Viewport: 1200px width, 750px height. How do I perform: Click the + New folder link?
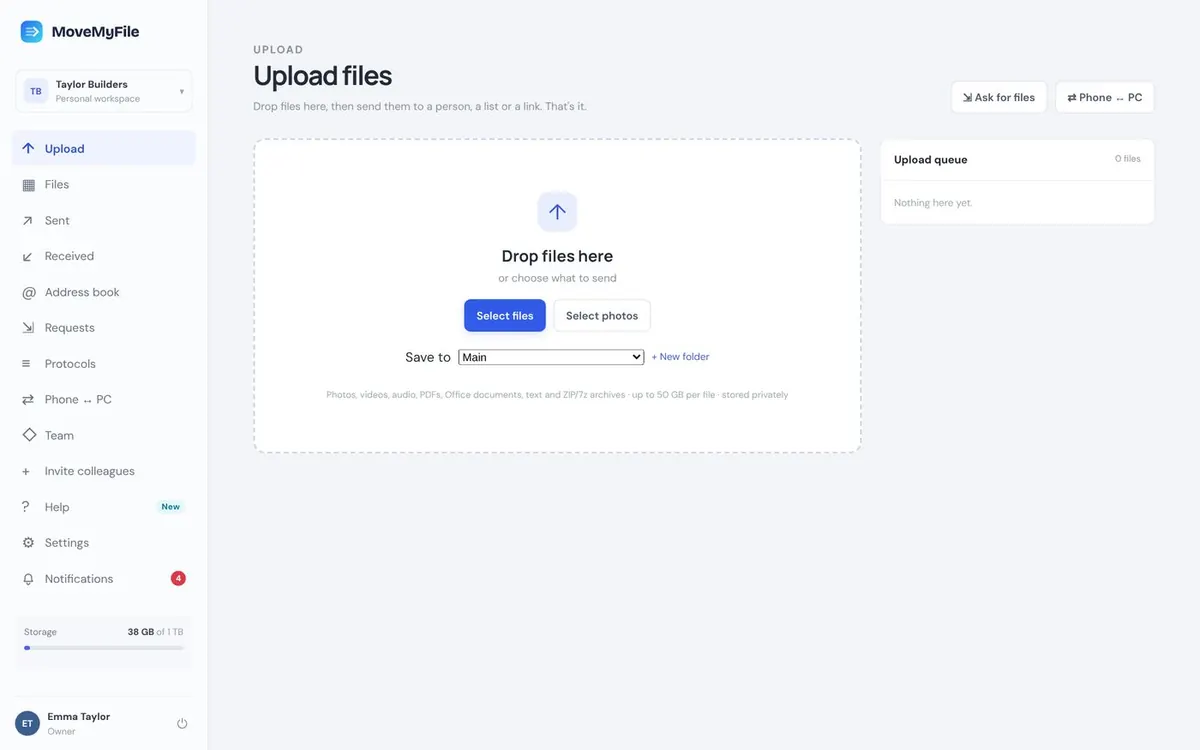[680, 357]
